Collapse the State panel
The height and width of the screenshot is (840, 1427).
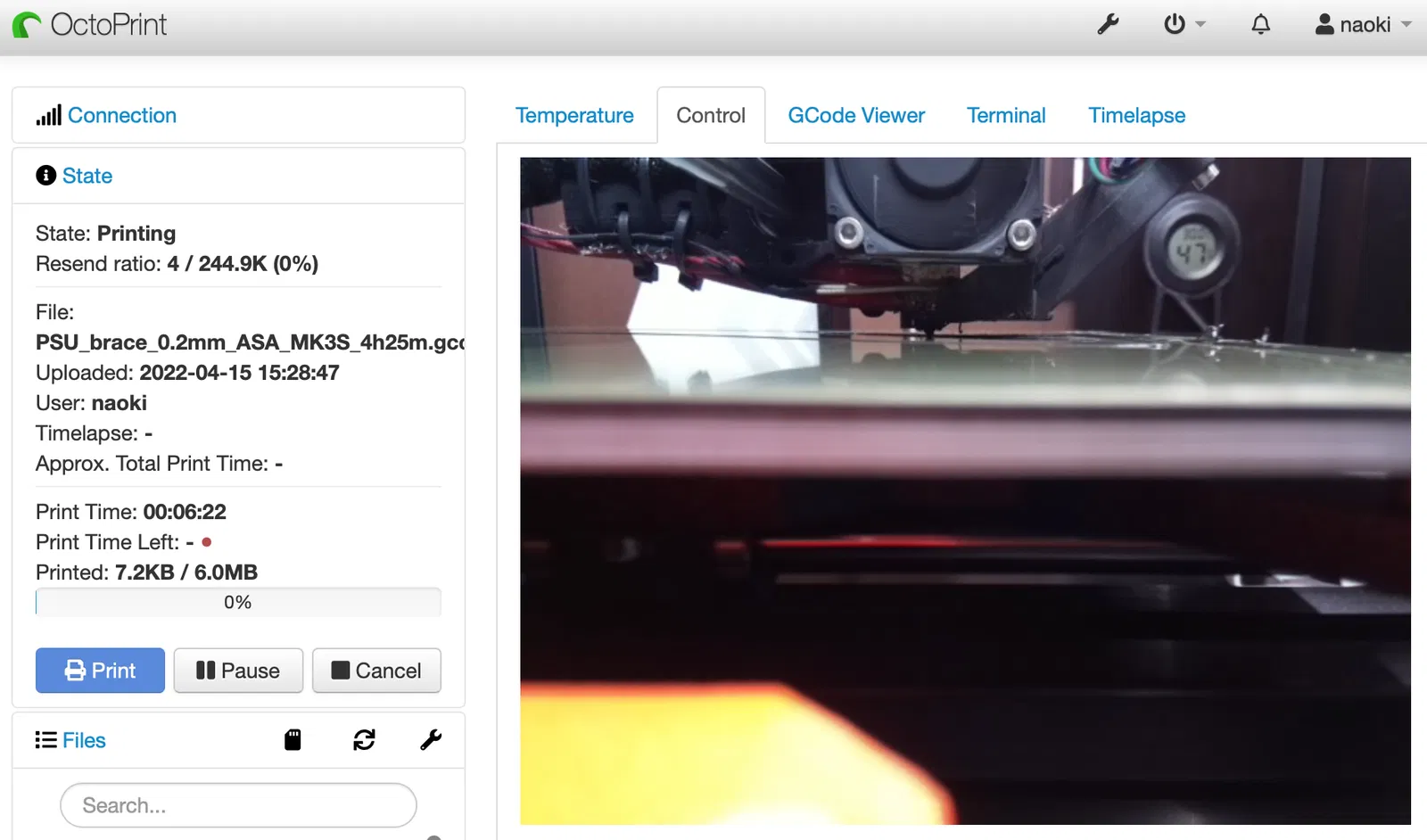point(87,176)
